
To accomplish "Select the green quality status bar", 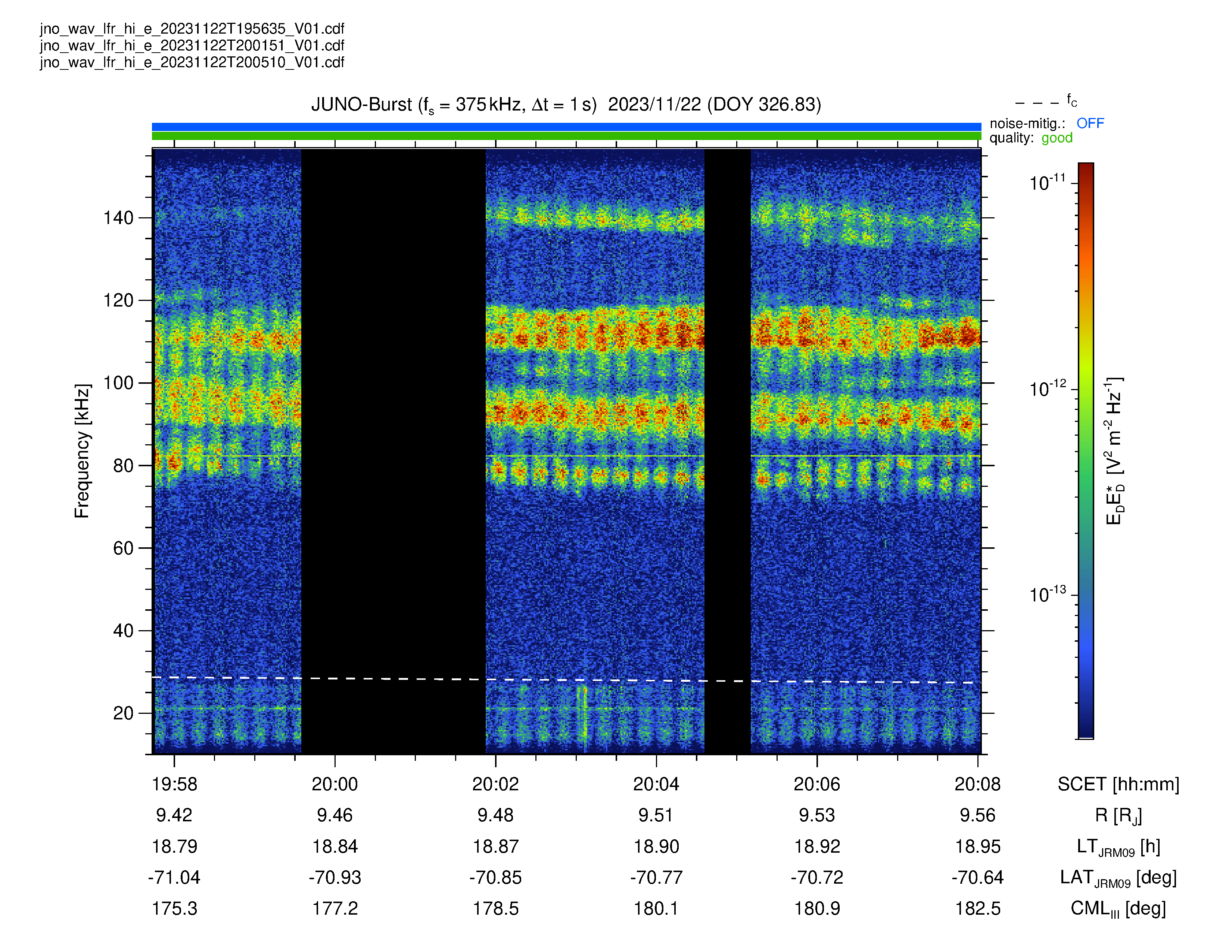I will click(x=566, y=136).
